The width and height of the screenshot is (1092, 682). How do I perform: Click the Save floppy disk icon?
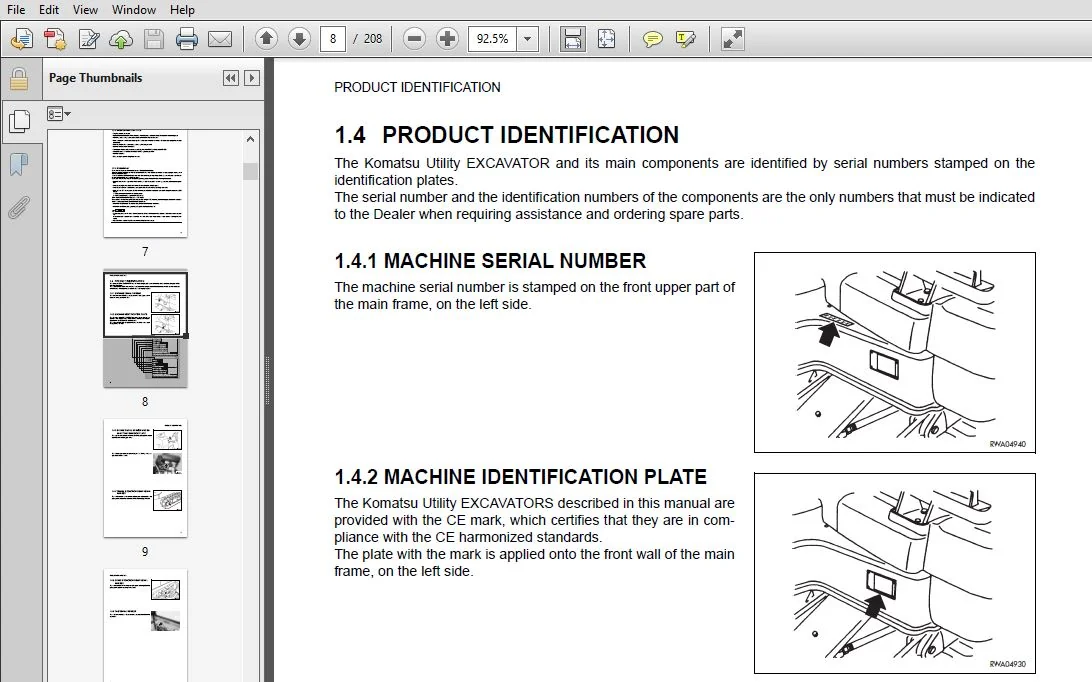153,39
